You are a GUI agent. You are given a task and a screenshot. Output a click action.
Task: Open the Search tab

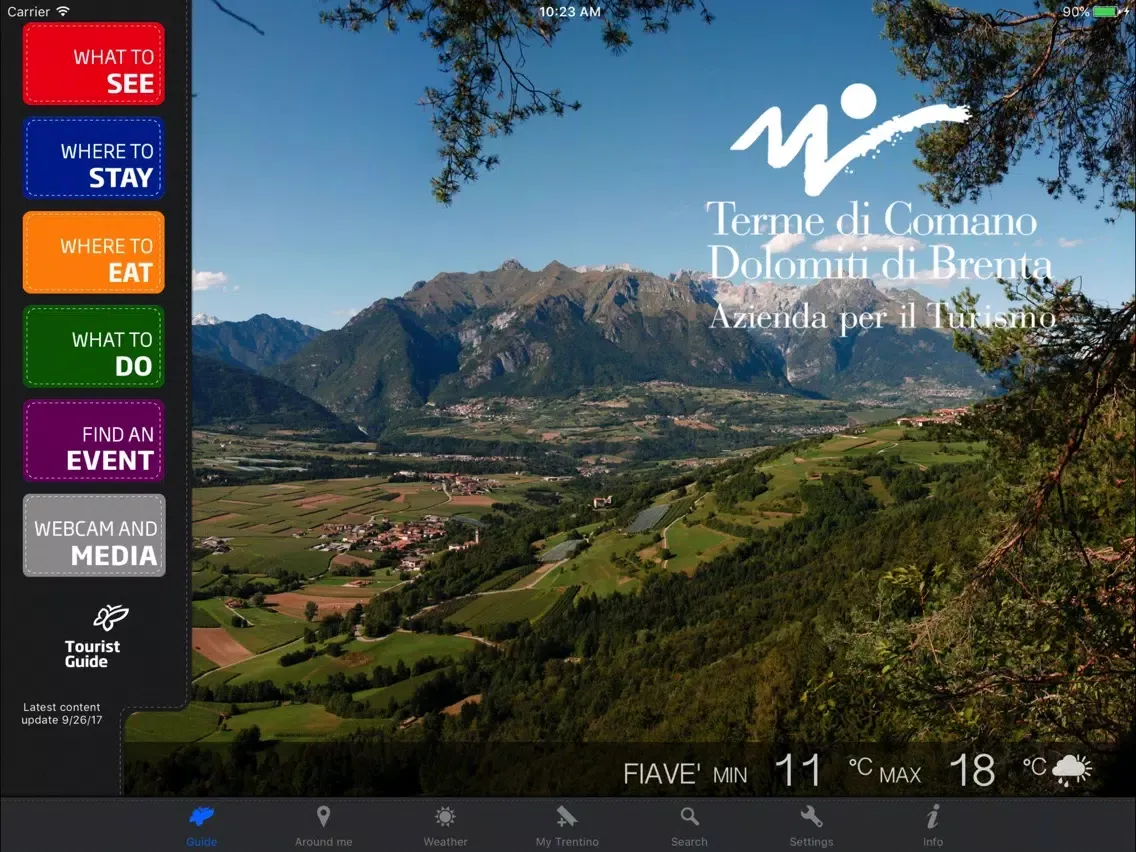pyautogui.click(x=689, y=826)
